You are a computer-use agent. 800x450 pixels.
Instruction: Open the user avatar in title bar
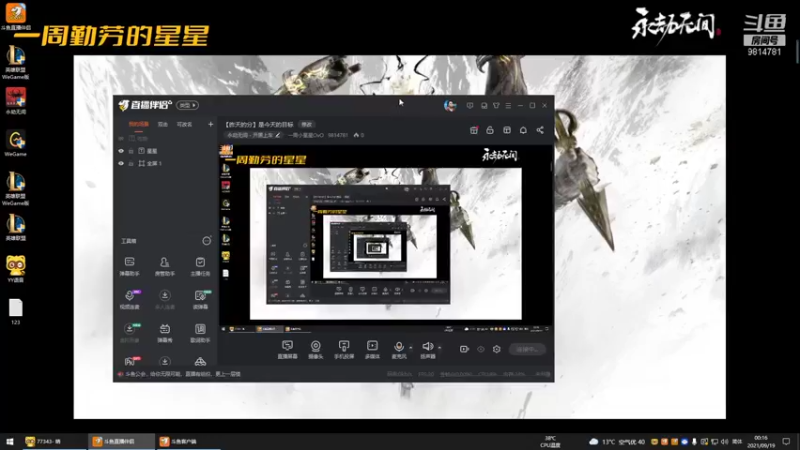point(449,105)
